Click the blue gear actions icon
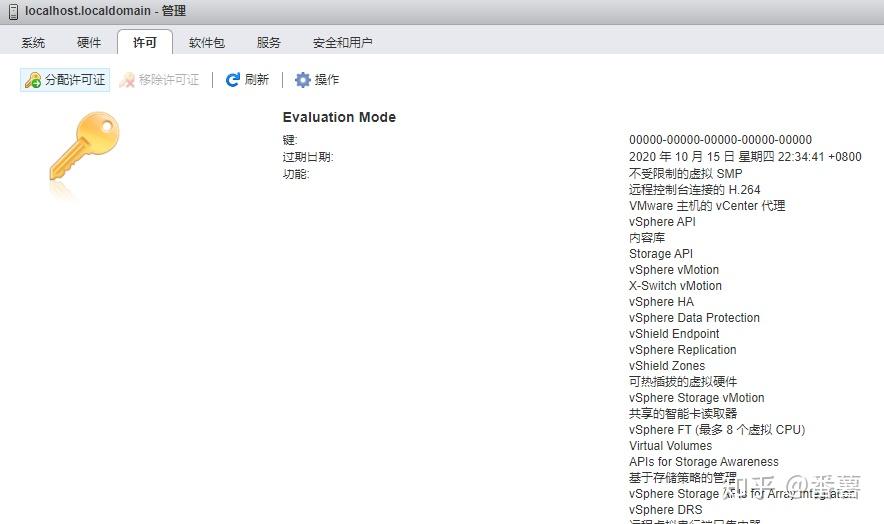The image size is (884, 524). [303, 80]
